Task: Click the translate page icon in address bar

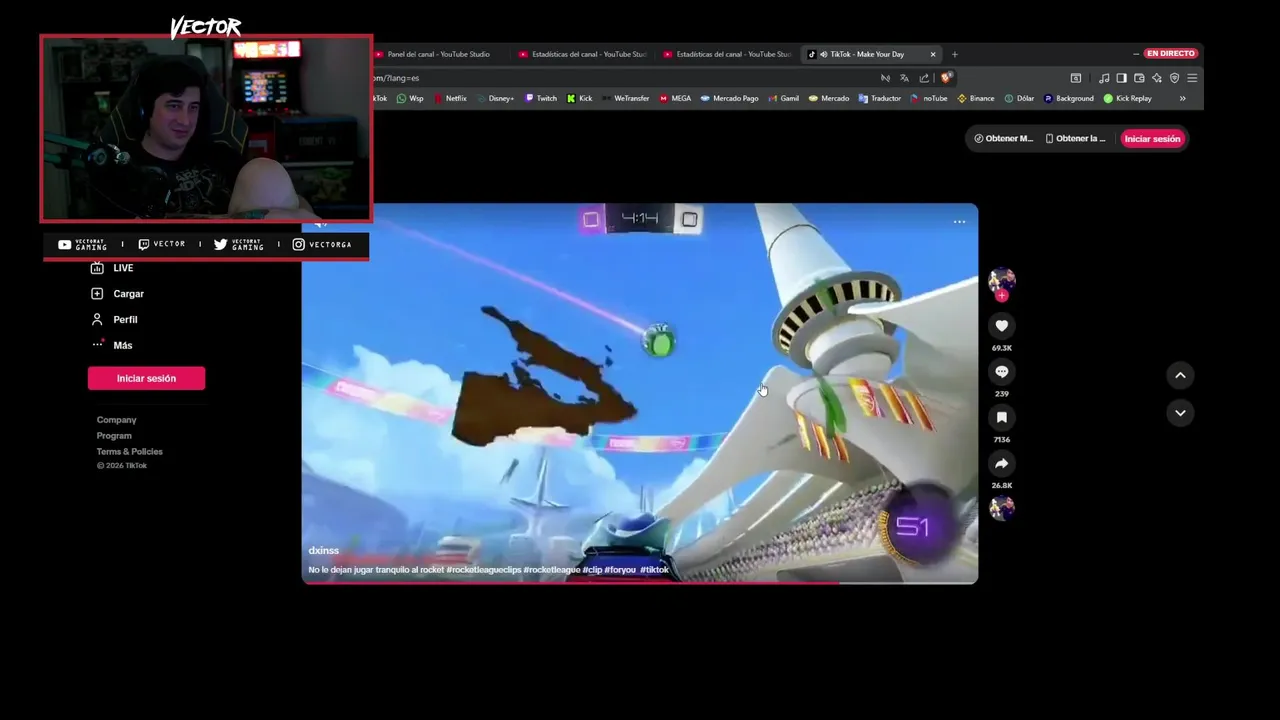Action: 904,78
